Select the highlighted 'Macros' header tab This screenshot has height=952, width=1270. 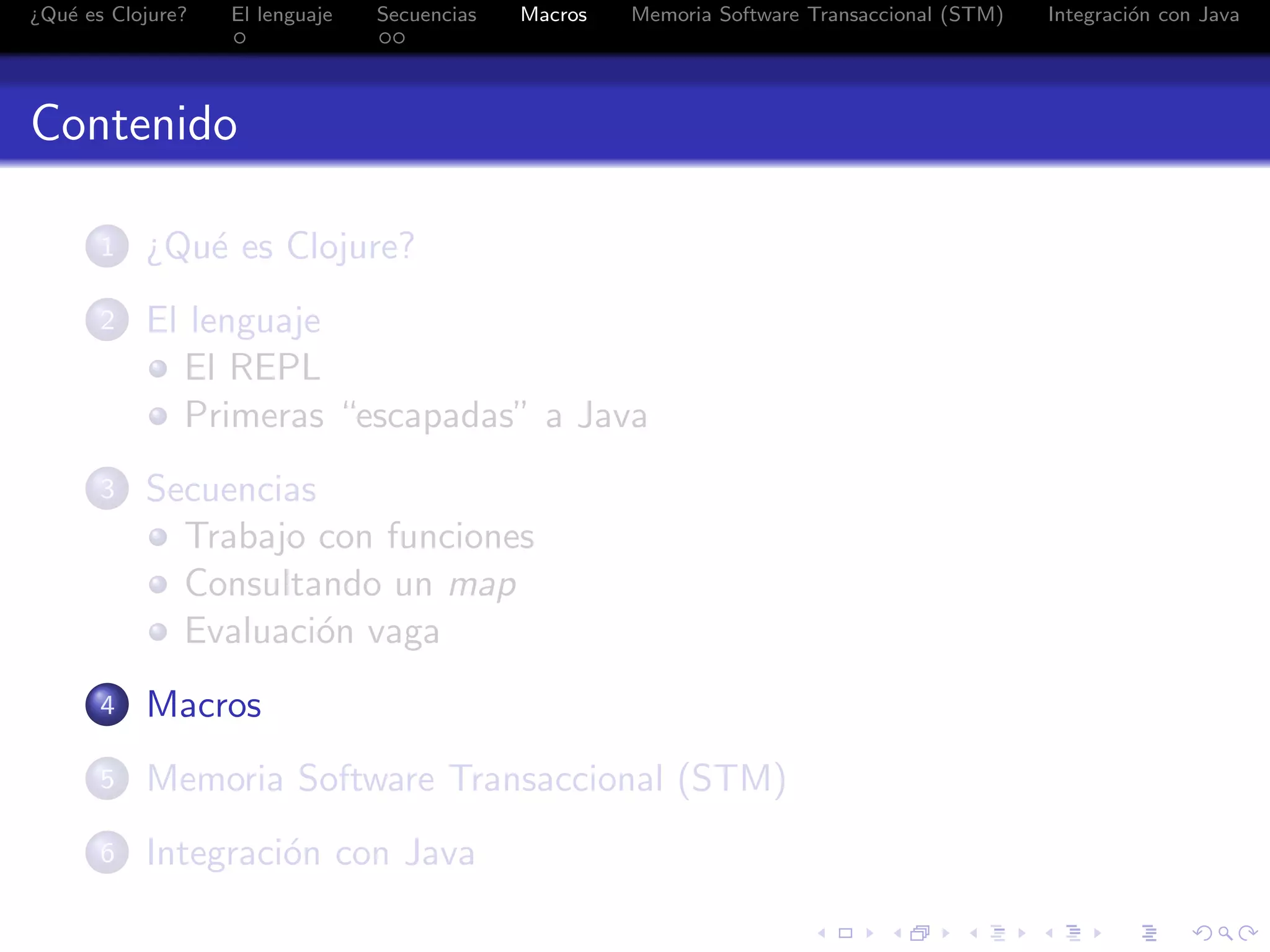point(554,14)
